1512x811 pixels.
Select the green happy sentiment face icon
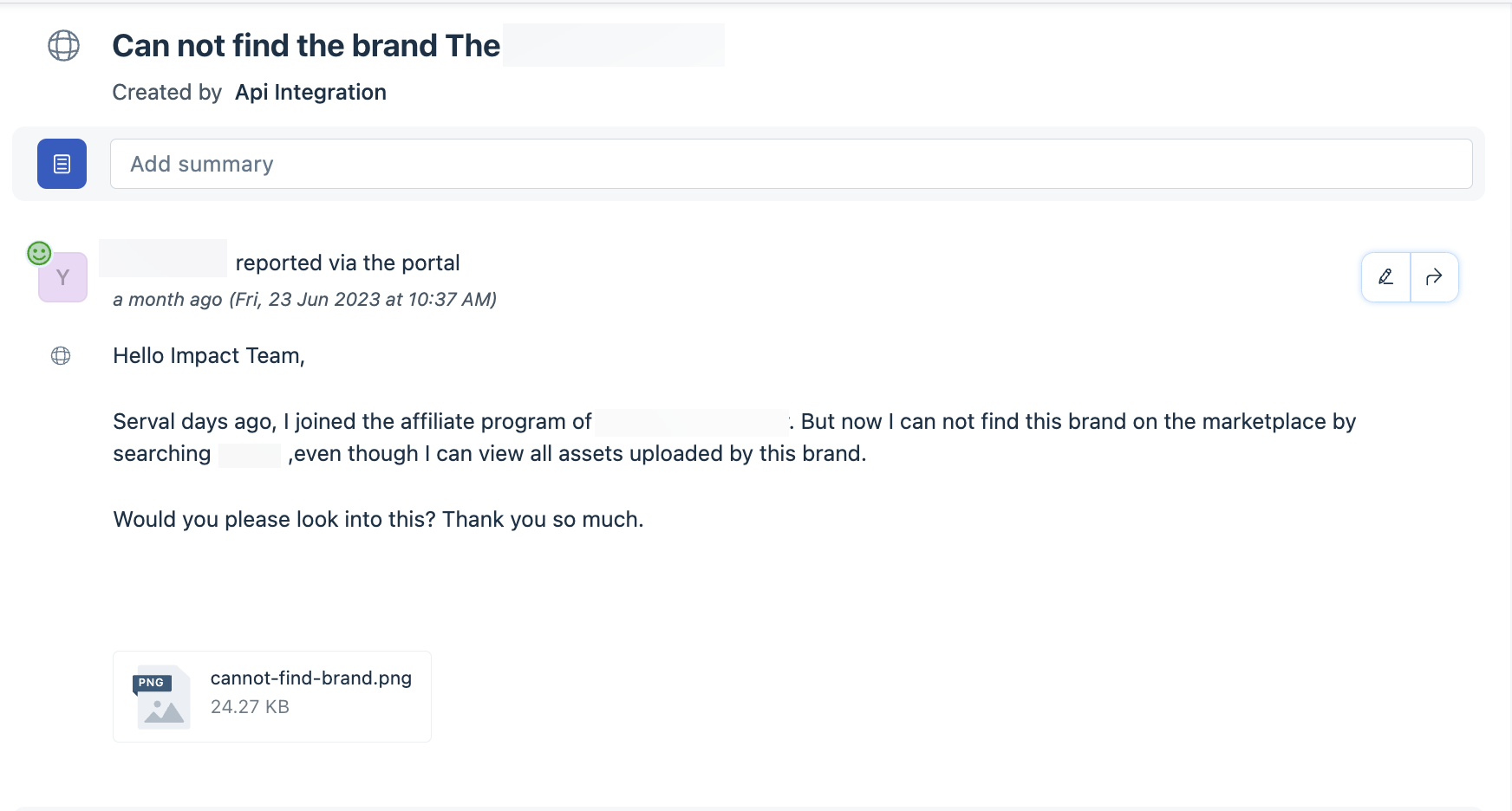pos(39,252)
